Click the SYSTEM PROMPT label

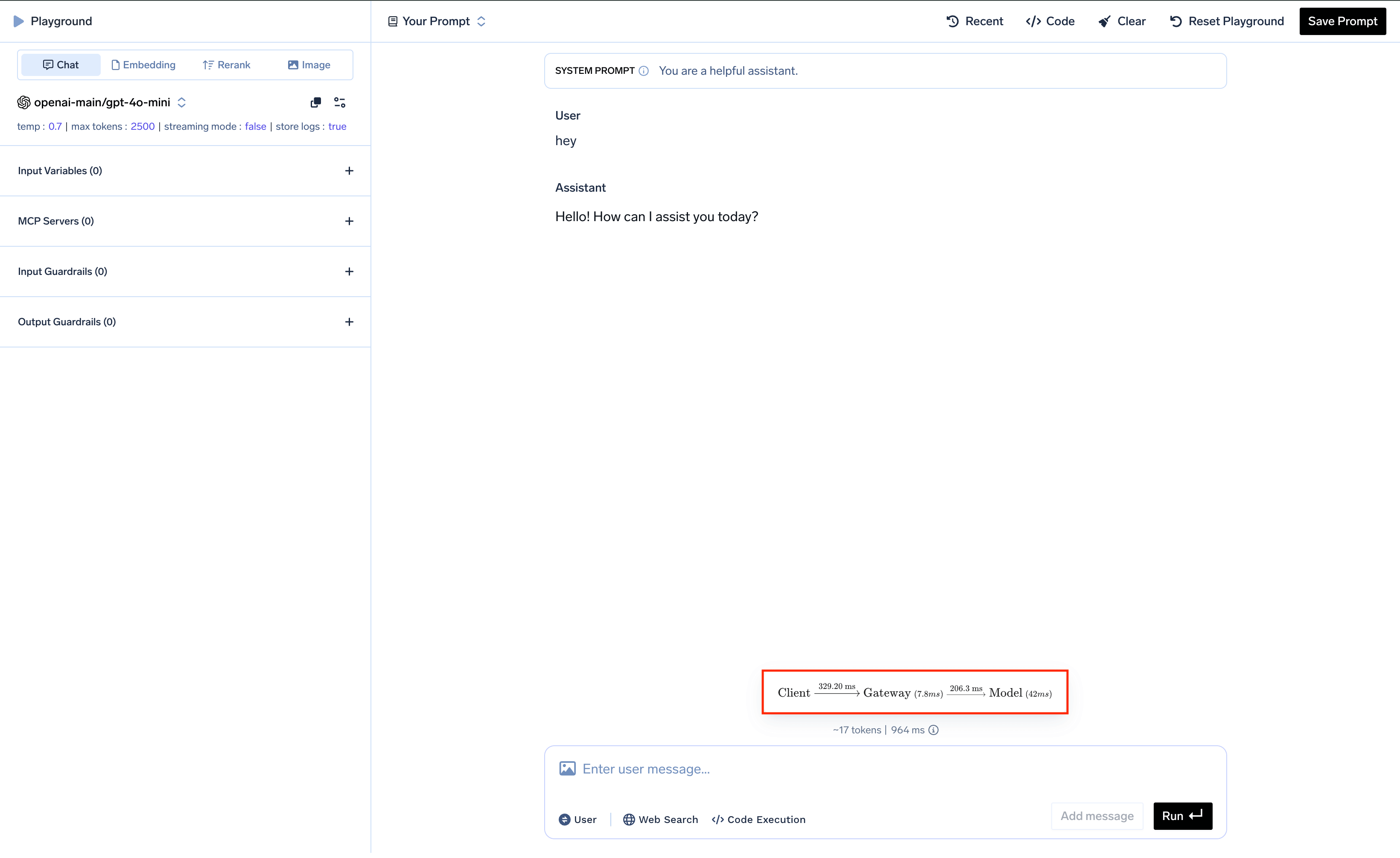[x=595, y=71]
